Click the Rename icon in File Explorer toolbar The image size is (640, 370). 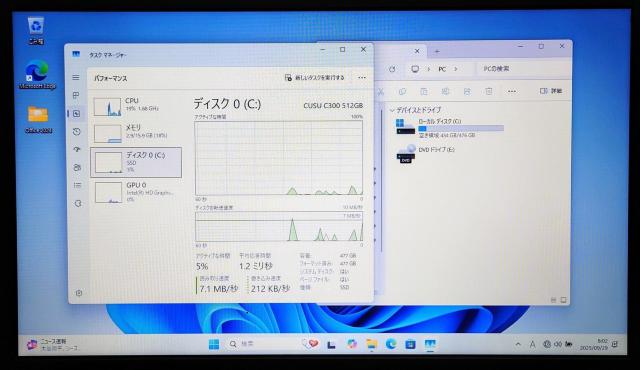[445, 92]
